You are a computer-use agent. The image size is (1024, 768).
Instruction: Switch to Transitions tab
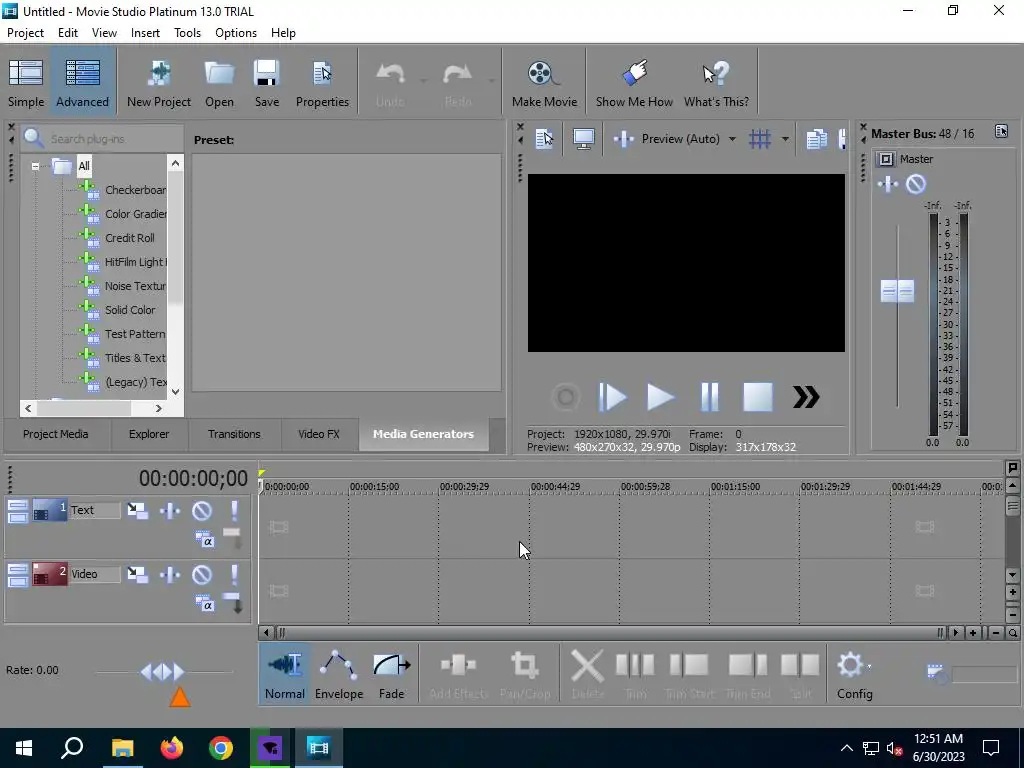[x=234, y=434]
